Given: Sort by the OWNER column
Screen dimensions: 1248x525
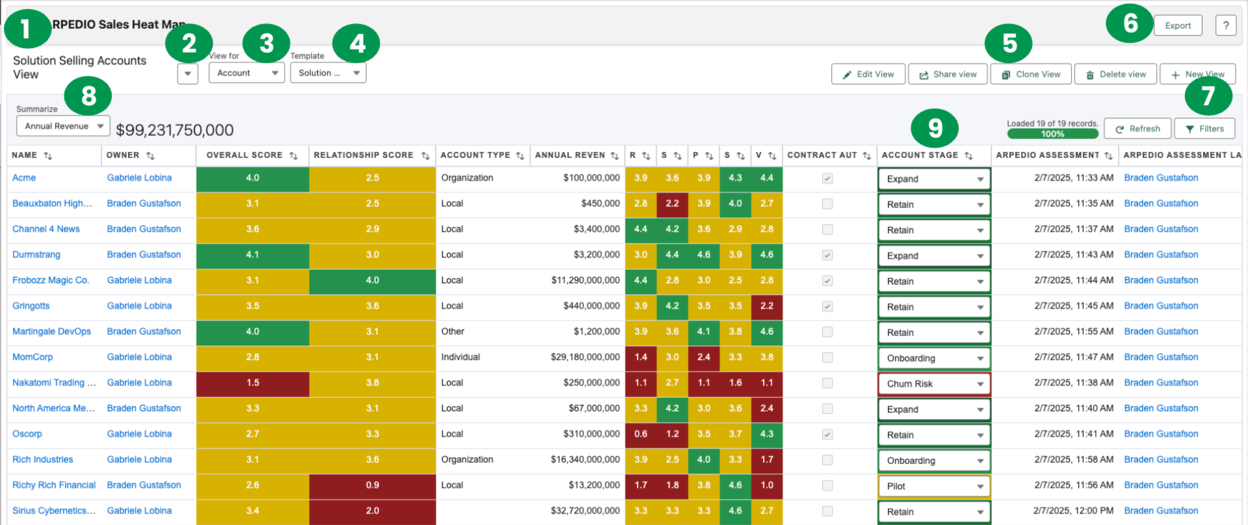Looking at the screenshot, I should [150, 156].
